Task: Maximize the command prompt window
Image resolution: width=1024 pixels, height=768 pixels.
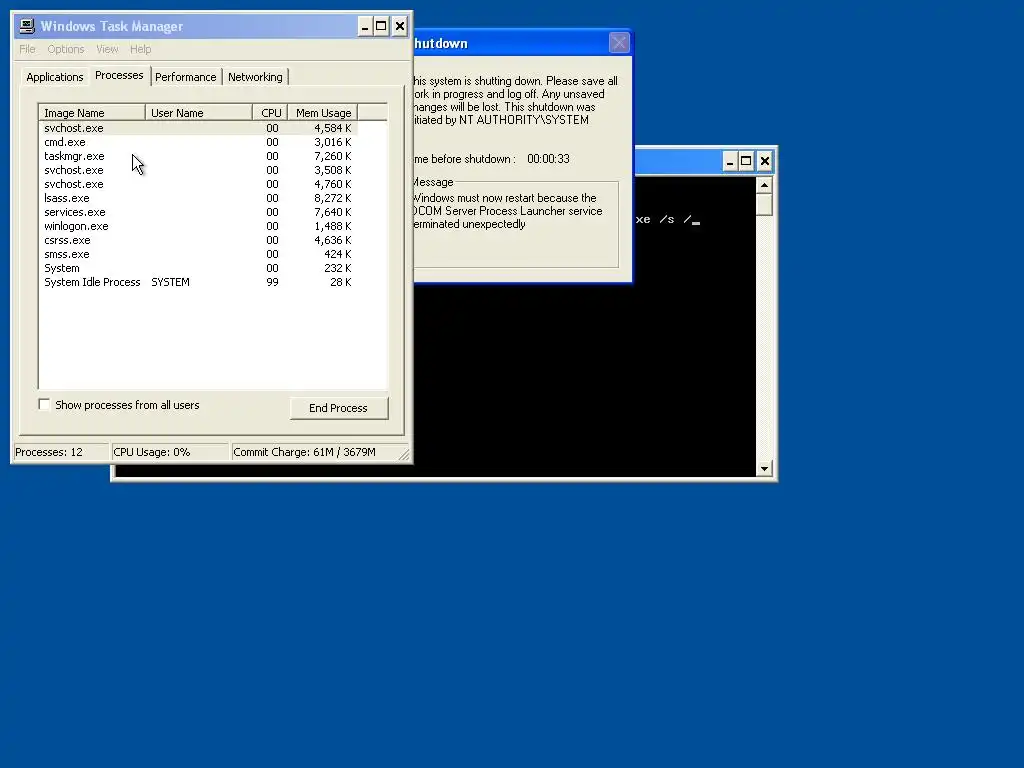Action: (746, 161)
